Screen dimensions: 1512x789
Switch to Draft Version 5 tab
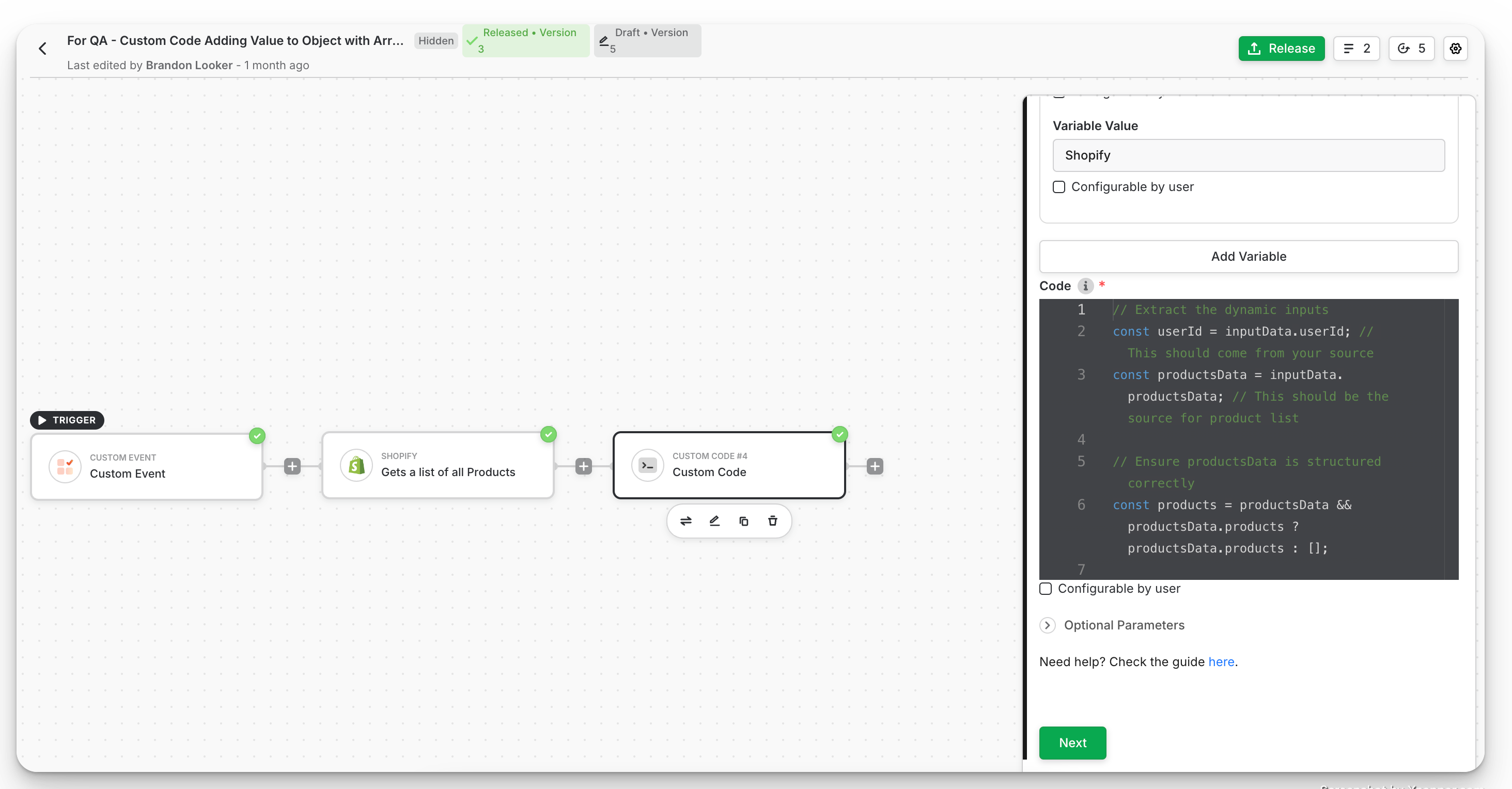click(x=647, y=40)
